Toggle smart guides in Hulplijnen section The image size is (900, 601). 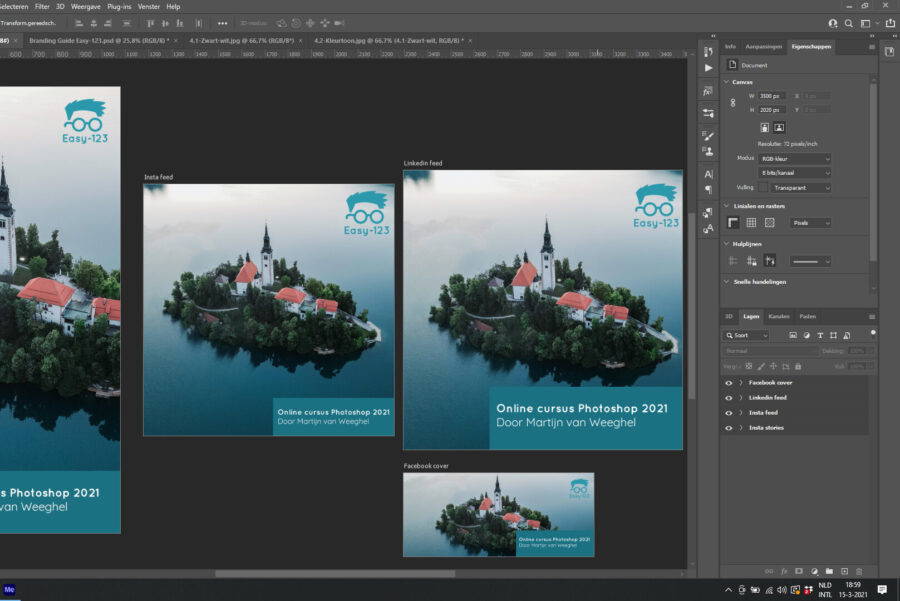point(770,261)
